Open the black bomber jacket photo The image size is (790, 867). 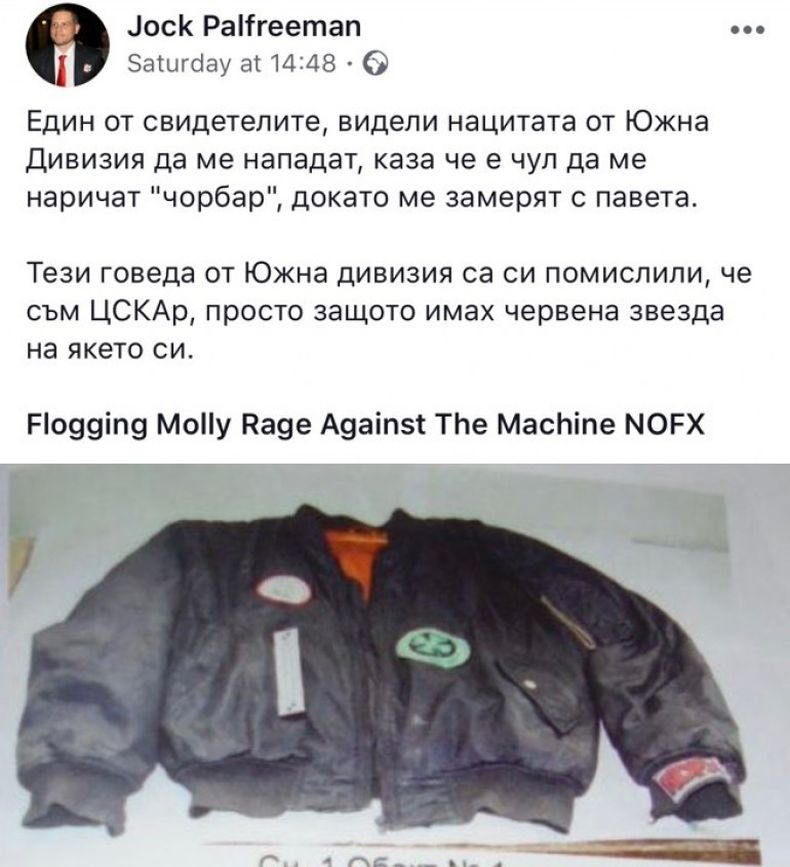click(x=395, y=665)
